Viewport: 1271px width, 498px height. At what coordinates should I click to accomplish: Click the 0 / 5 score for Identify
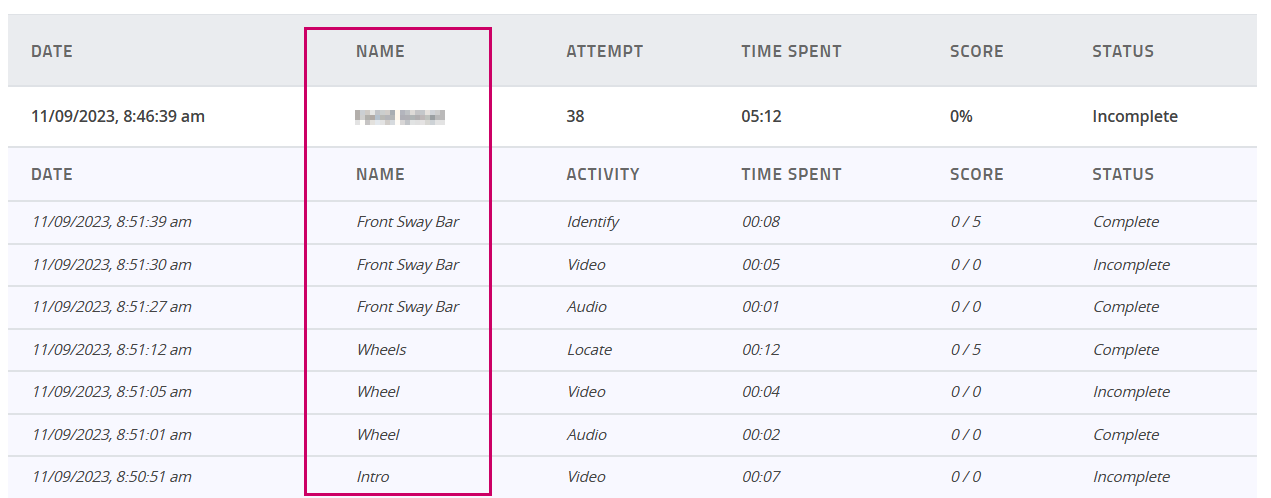point(965,222)
